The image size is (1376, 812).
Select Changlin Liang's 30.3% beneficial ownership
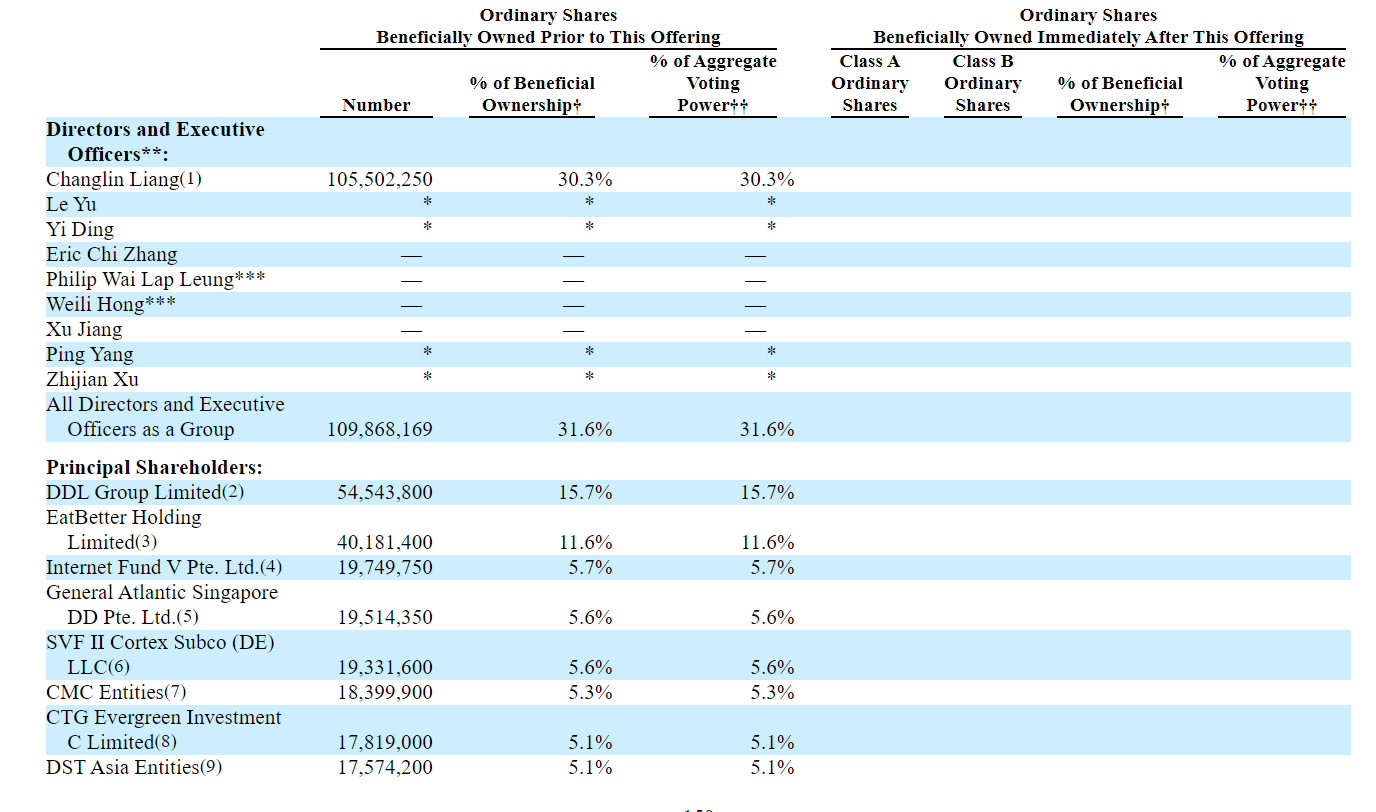point(585,180)
